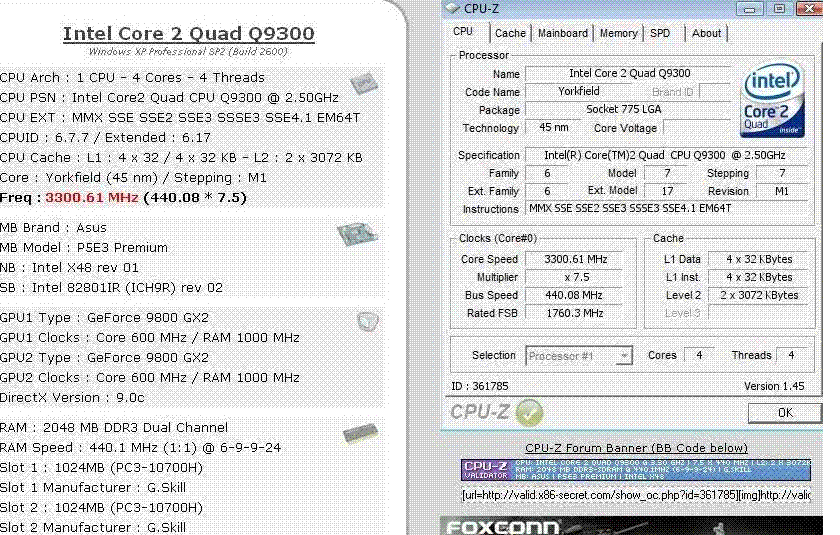Click the empty Core Voltage field
The width and height of the screenshot is (840, 535).
[697, 127]
